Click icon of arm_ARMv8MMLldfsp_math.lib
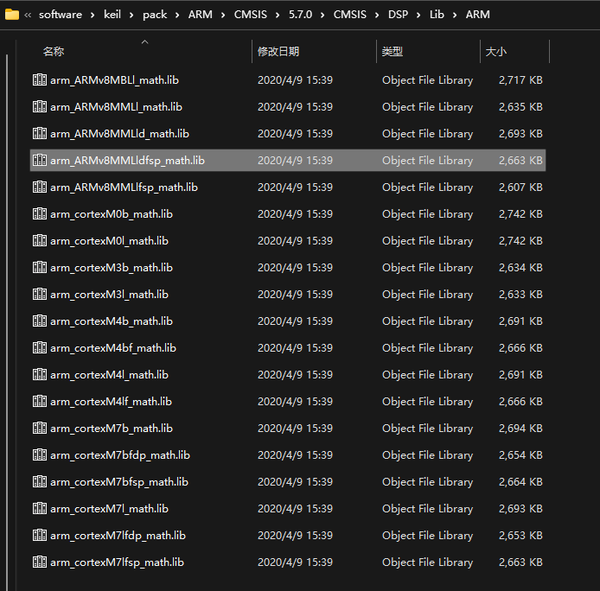600x591 pixels. 39,160
